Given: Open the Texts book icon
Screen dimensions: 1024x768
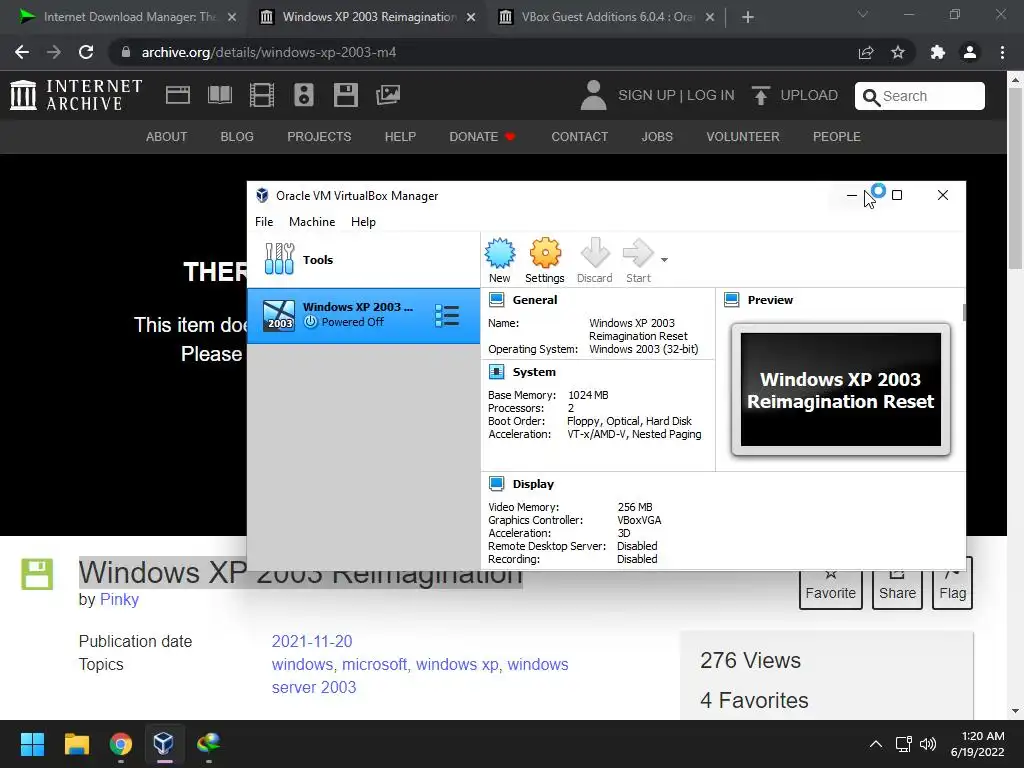Looking at the screenshot, I should (220, 95).
